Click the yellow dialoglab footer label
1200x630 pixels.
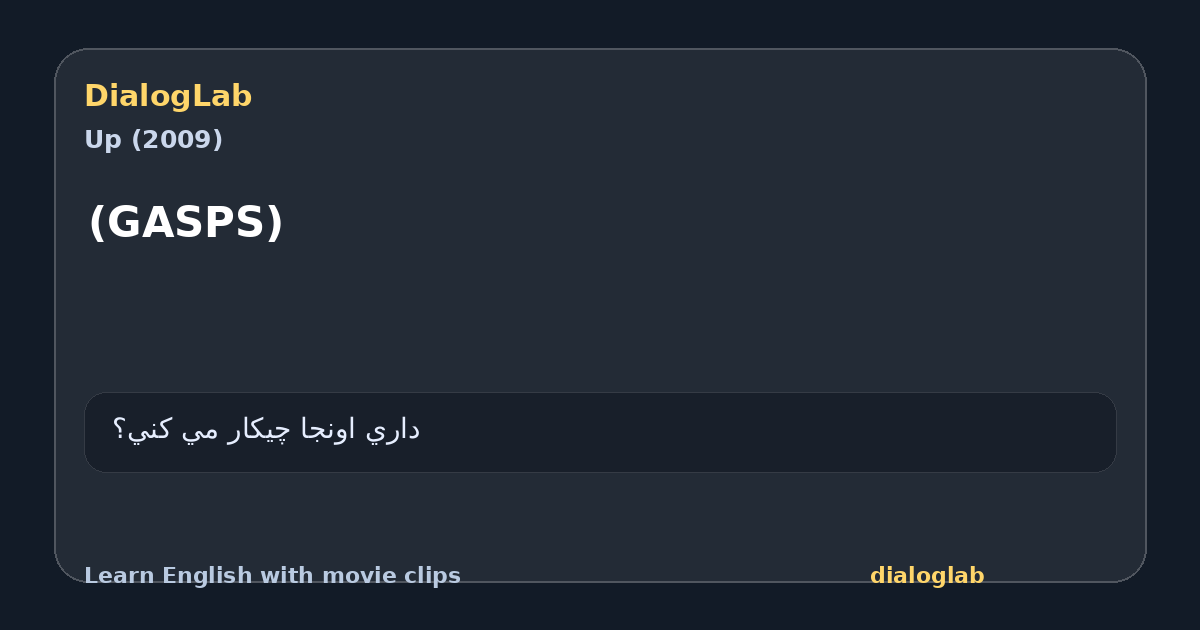point(927,576)
